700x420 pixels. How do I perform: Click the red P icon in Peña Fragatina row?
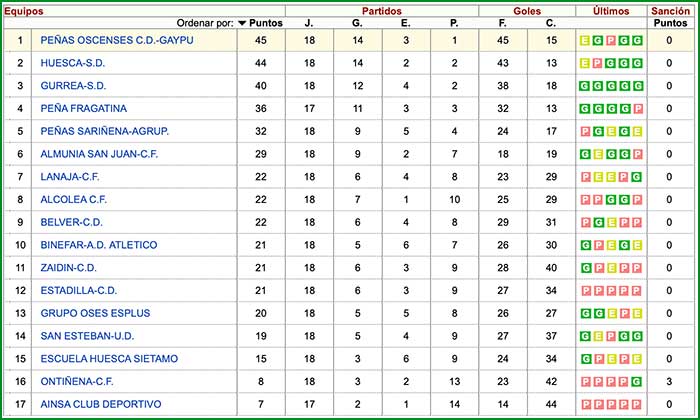coord(637,109)
